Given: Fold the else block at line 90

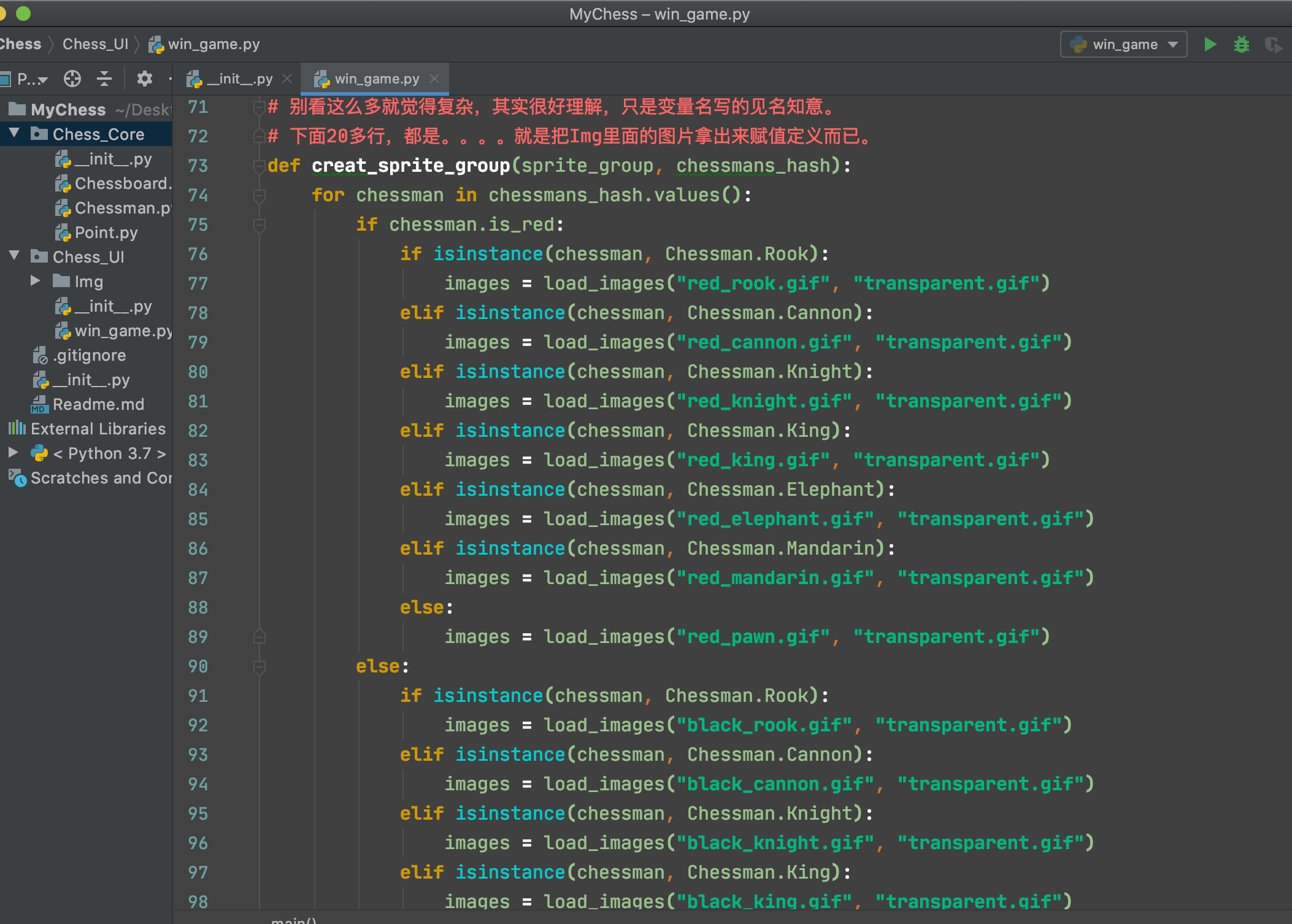Looking at the screenshot, I should click(259, 666).
